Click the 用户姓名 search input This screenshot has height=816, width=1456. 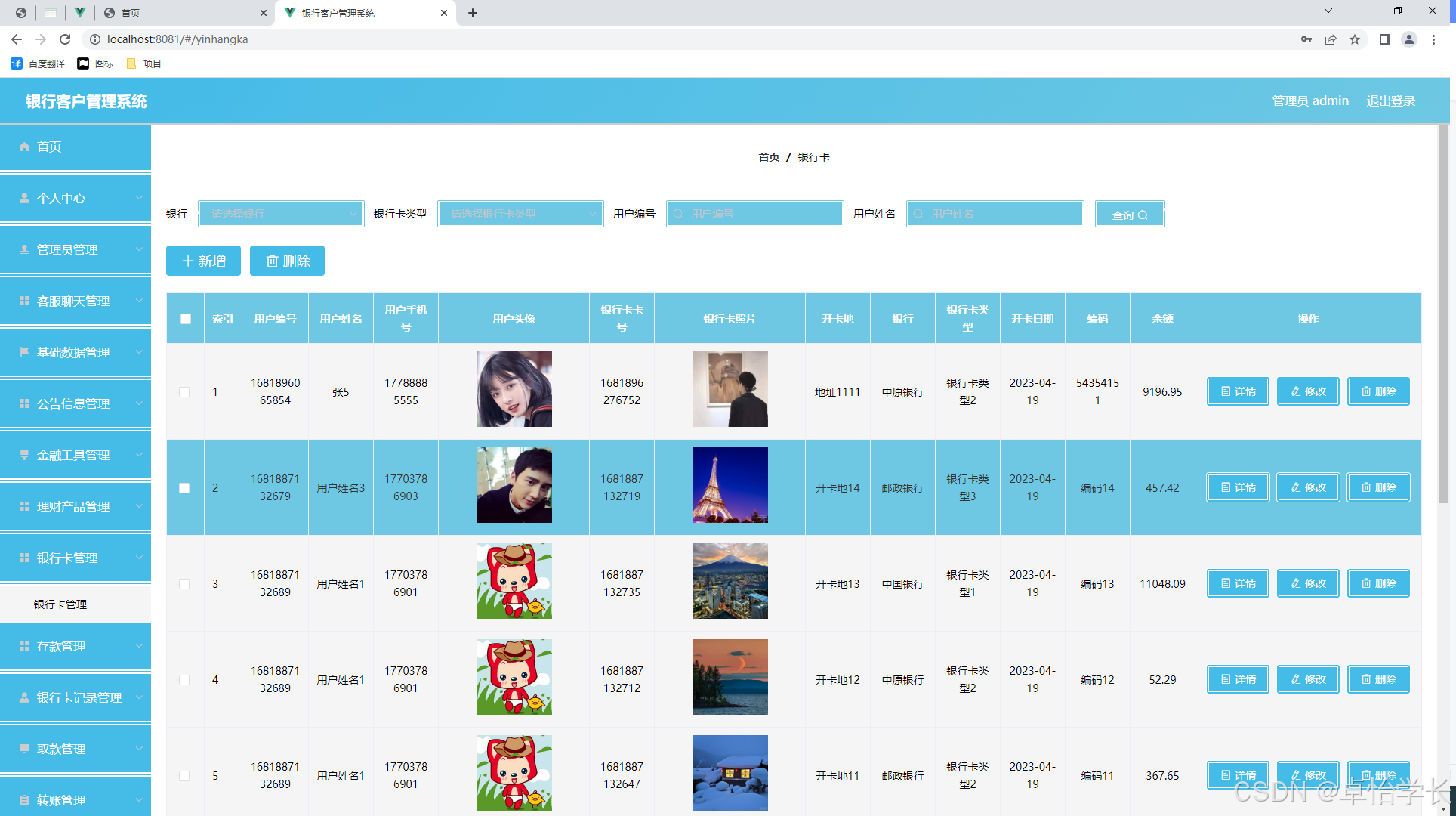[x=995, y=214]
